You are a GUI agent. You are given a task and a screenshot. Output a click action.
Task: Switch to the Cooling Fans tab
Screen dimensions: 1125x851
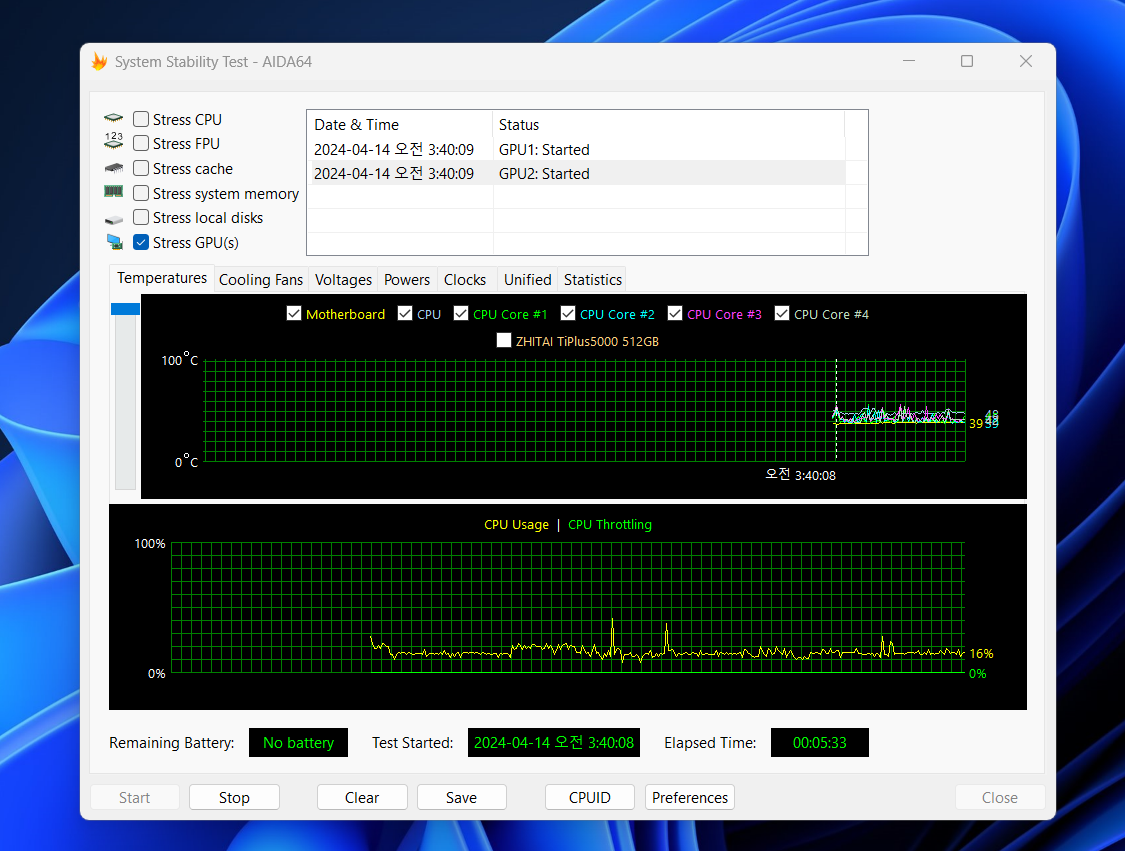(x=260, y=280)
